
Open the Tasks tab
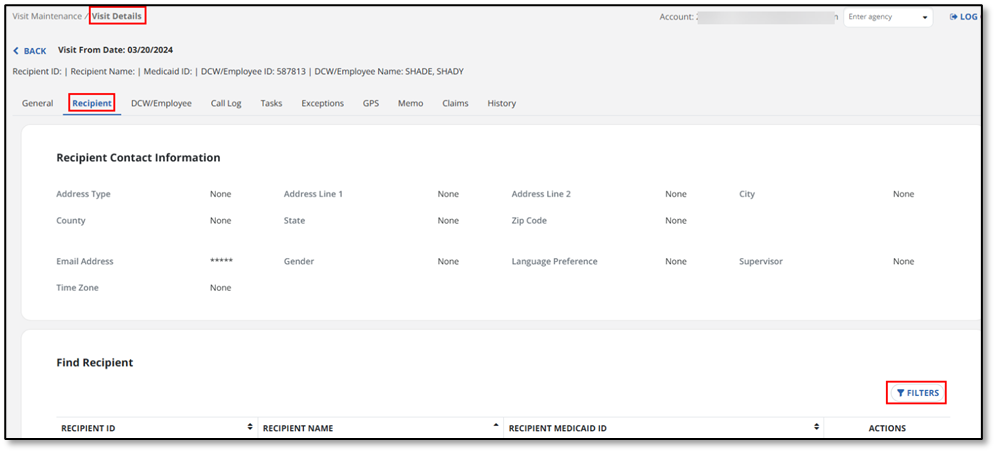[x=271, y=103]
